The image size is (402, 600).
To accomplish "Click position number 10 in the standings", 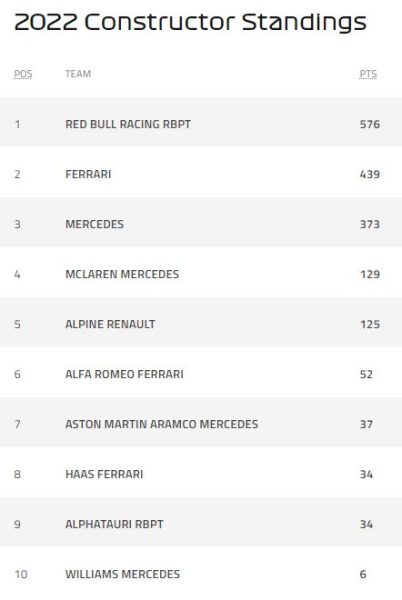I will [x=21, y=574].
